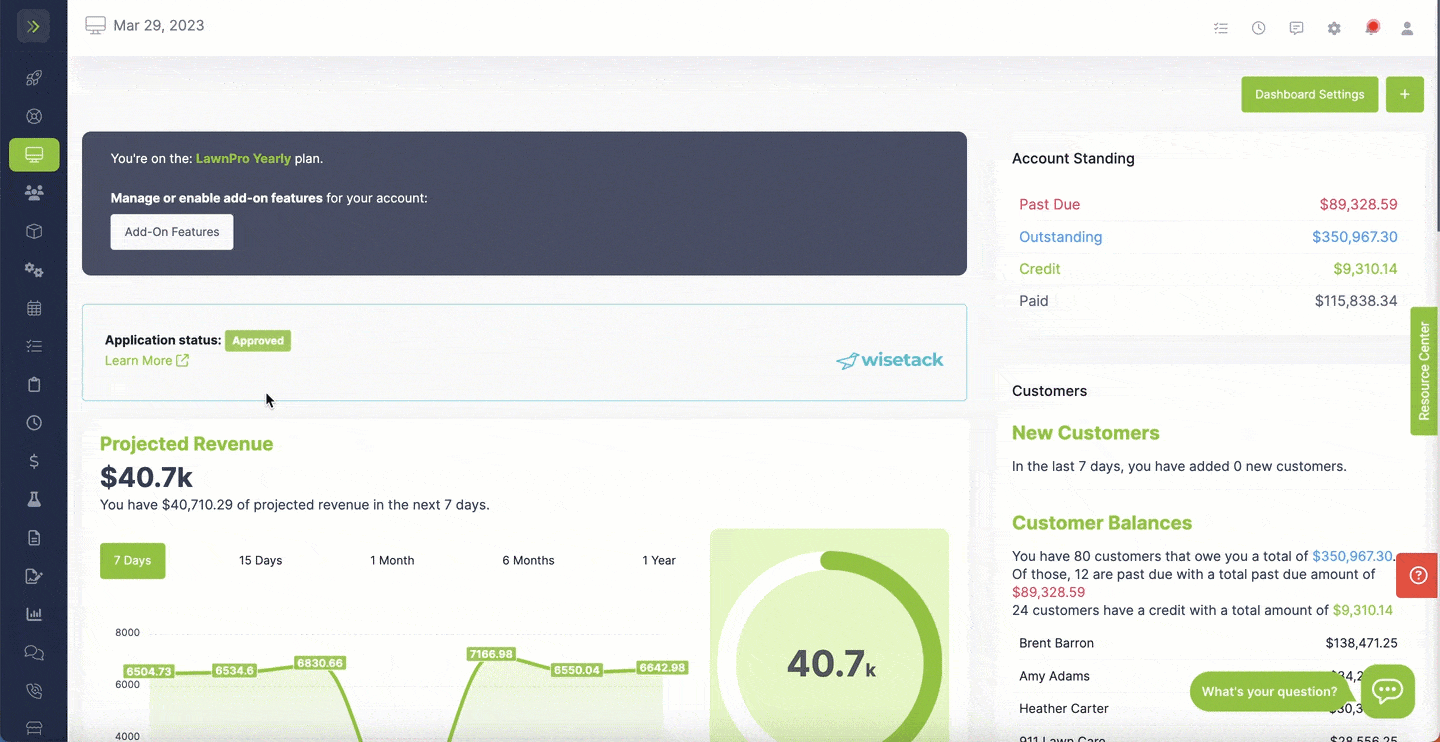Image resolution: width=1440 pixels, height=742 pixels.
Task: Select the Amy Adams customer row
Action: coord(1208,676)
